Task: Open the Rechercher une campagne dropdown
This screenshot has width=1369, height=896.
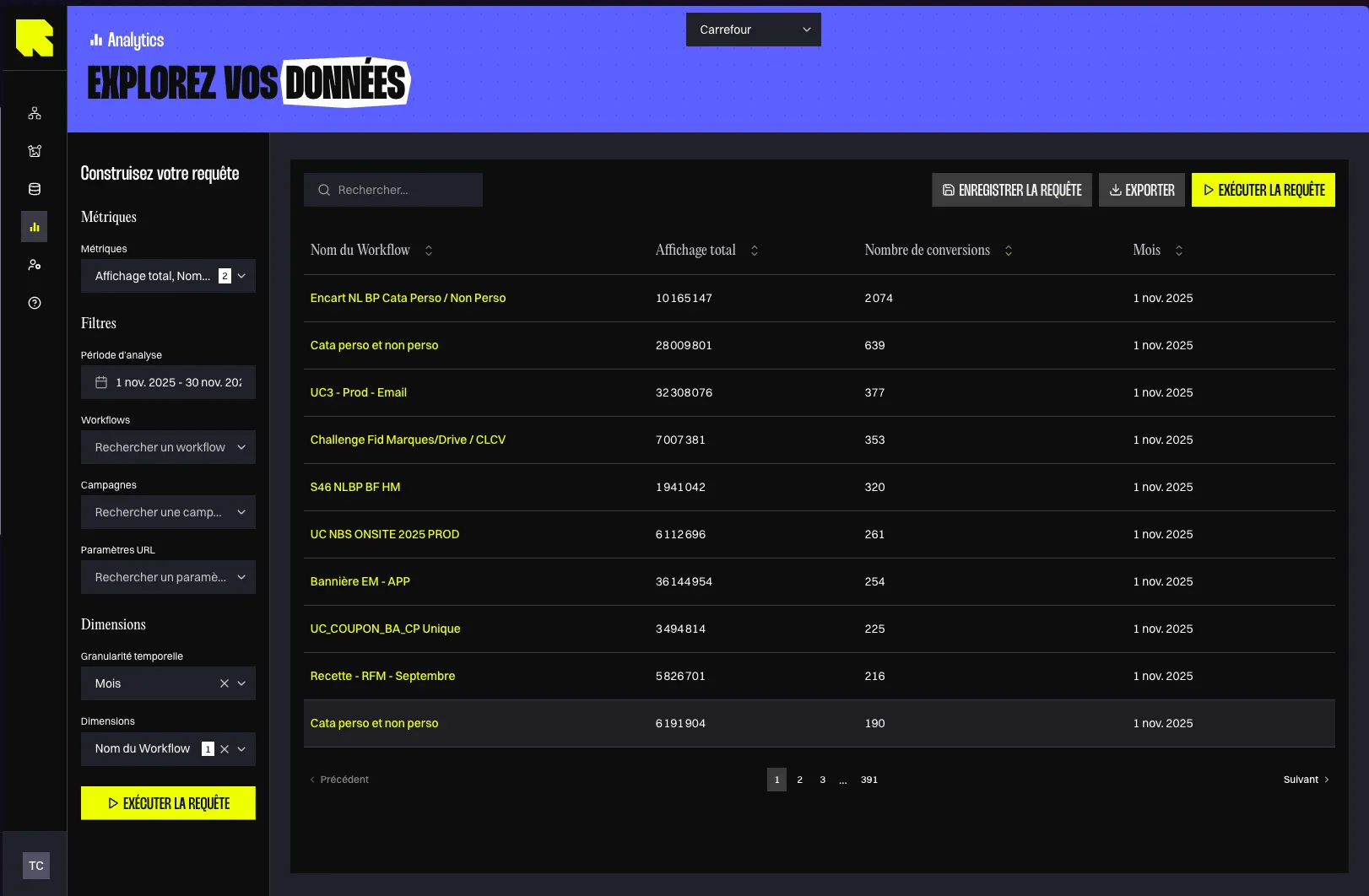Action: pos(168,512)
